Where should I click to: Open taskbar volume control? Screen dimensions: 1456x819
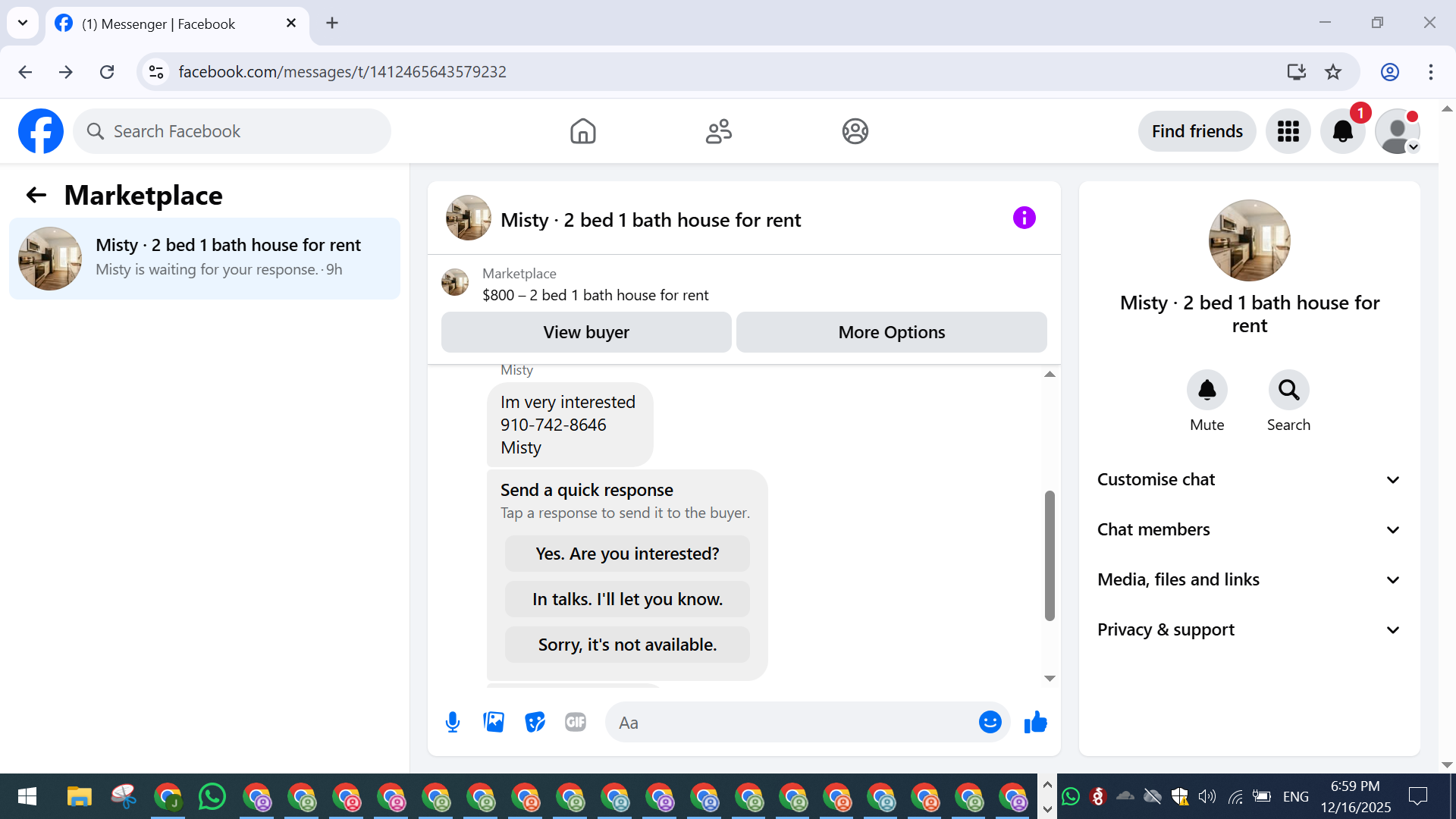coord(1207,796)
